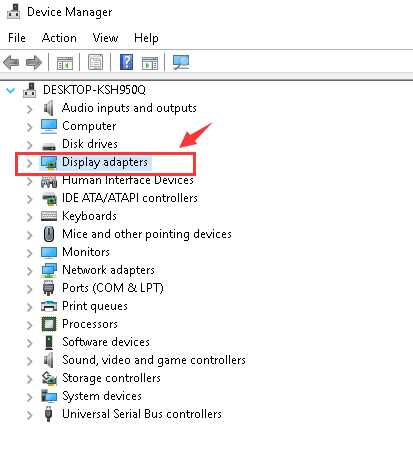Select the Keyboards tree item
The image size is (413, 449).
point(89,216)
